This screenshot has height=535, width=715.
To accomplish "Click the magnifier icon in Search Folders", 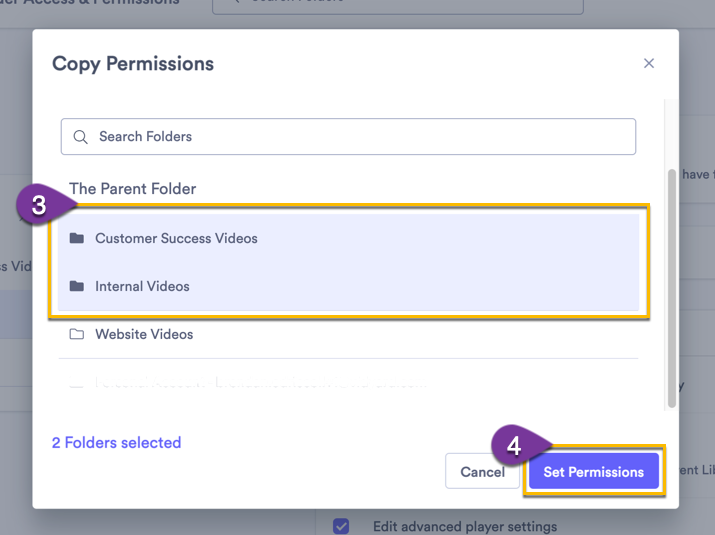I will [x=80, y=137].
